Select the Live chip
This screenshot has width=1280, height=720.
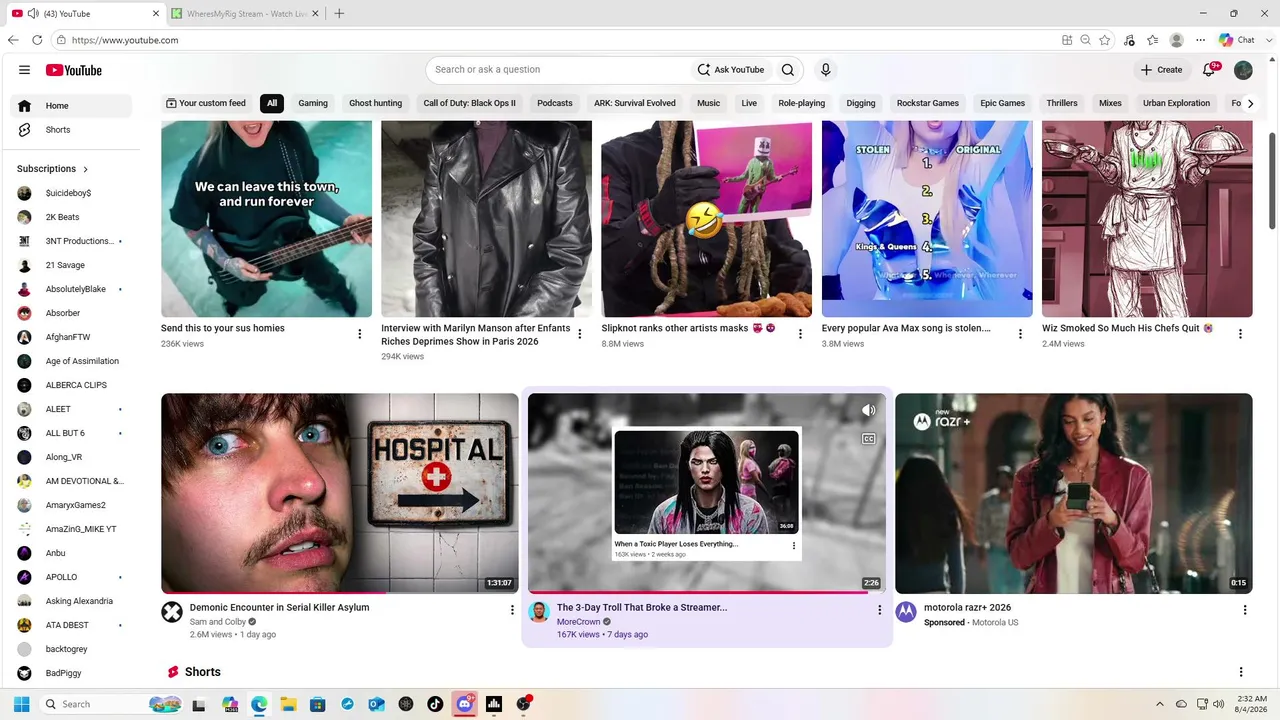tap(749, 103)
